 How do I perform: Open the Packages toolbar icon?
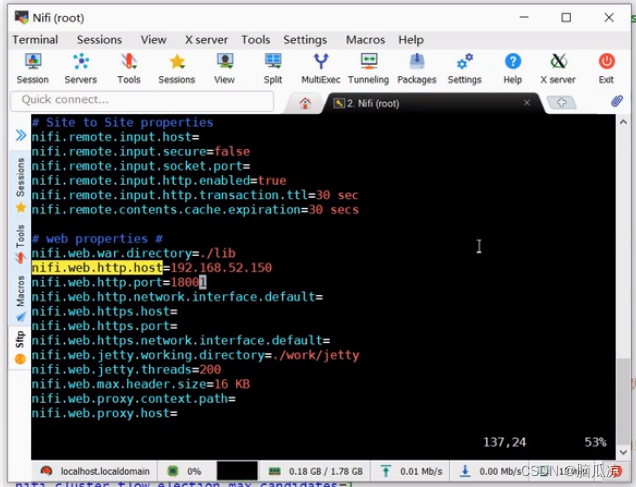pyautogui.click(x=417, y=69)
